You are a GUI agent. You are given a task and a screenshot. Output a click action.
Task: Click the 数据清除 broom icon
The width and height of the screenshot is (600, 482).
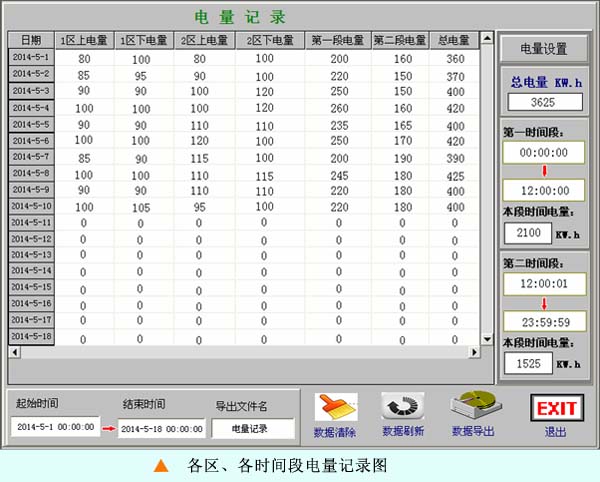coord(335,407)
